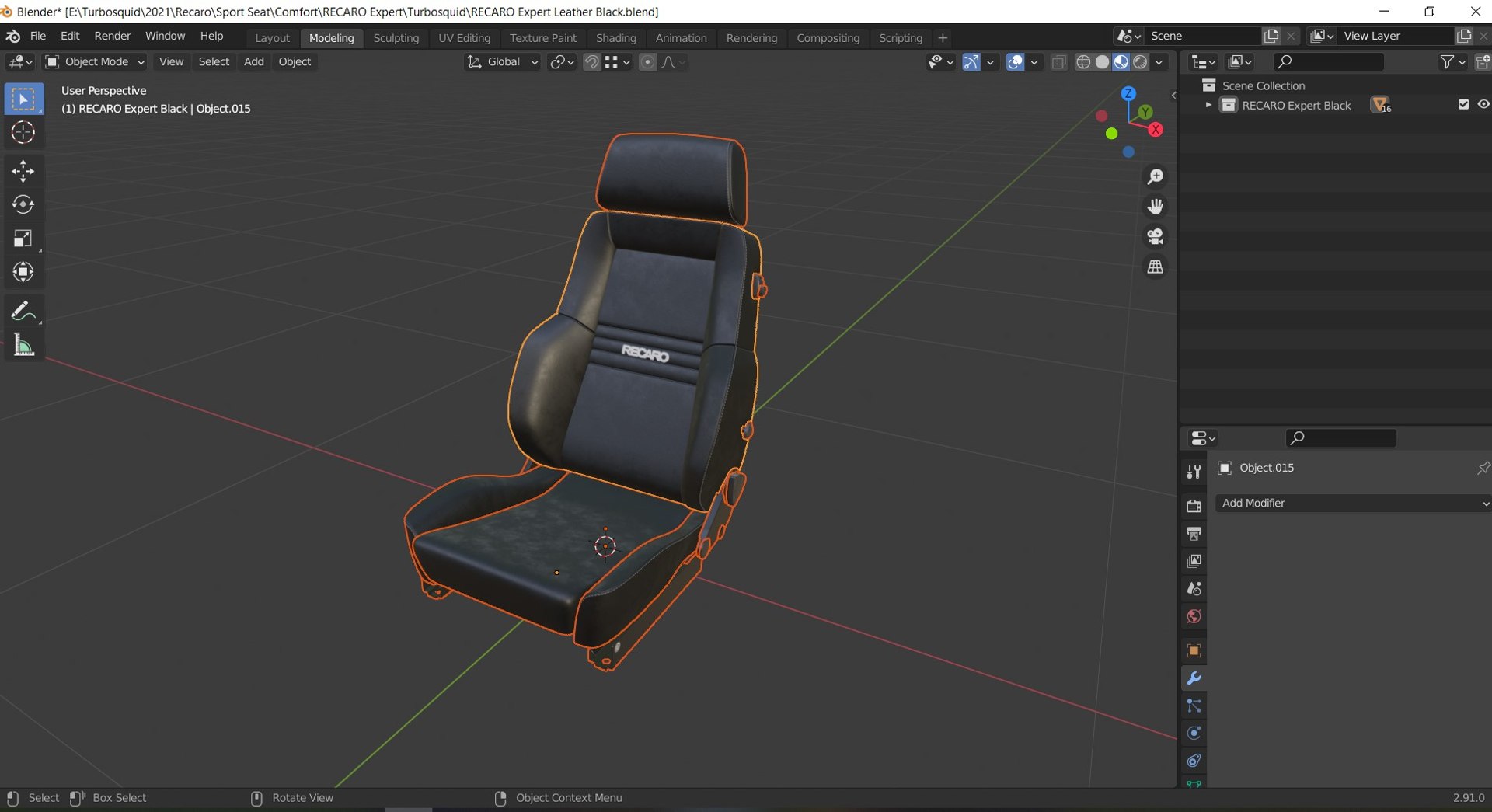This screenshot has width=1492, height=812.
Task: Switch to material preview shading
Action: 1121,62
